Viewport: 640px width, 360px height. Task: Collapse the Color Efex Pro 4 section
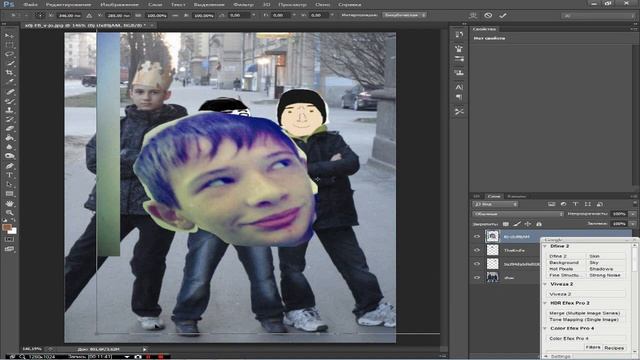[545, 328]
